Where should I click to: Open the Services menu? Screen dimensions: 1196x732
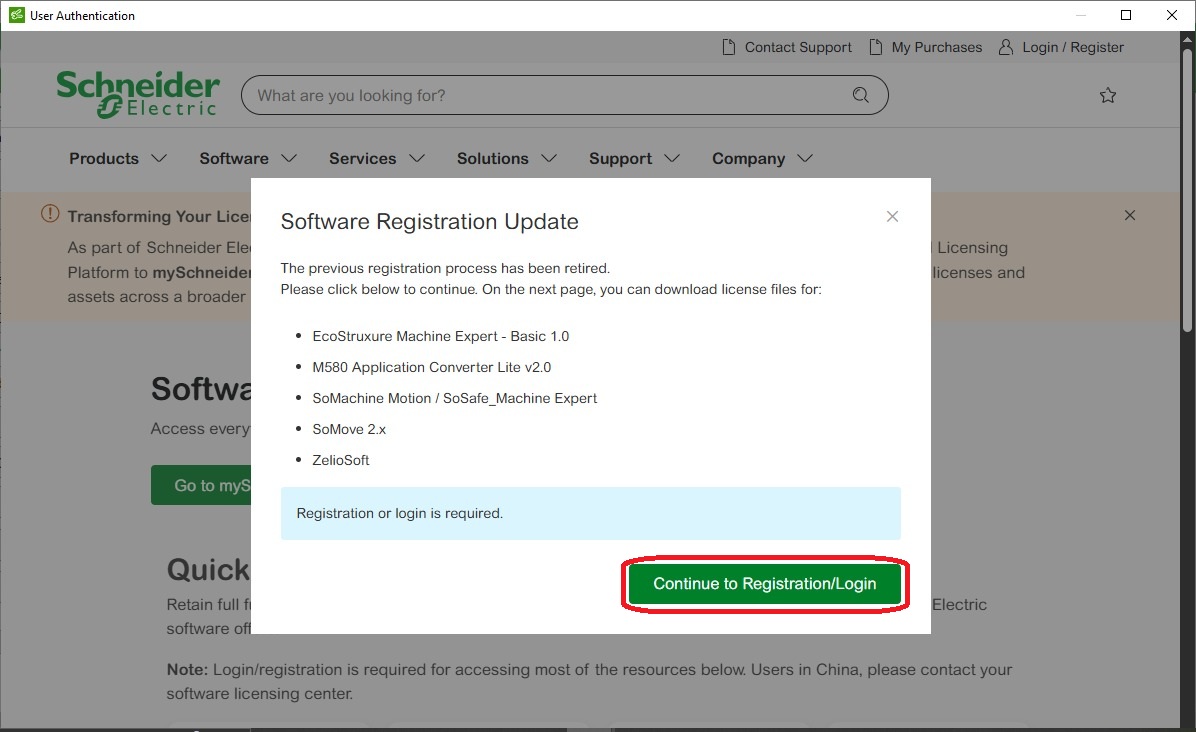(x=362, y=159)
